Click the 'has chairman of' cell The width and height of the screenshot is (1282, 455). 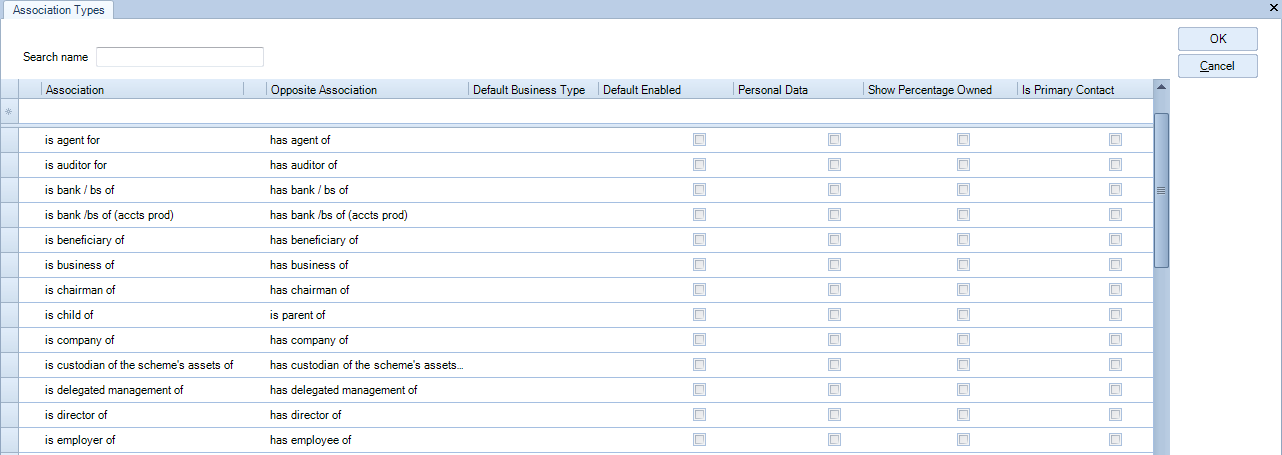[x=367, y=290]
